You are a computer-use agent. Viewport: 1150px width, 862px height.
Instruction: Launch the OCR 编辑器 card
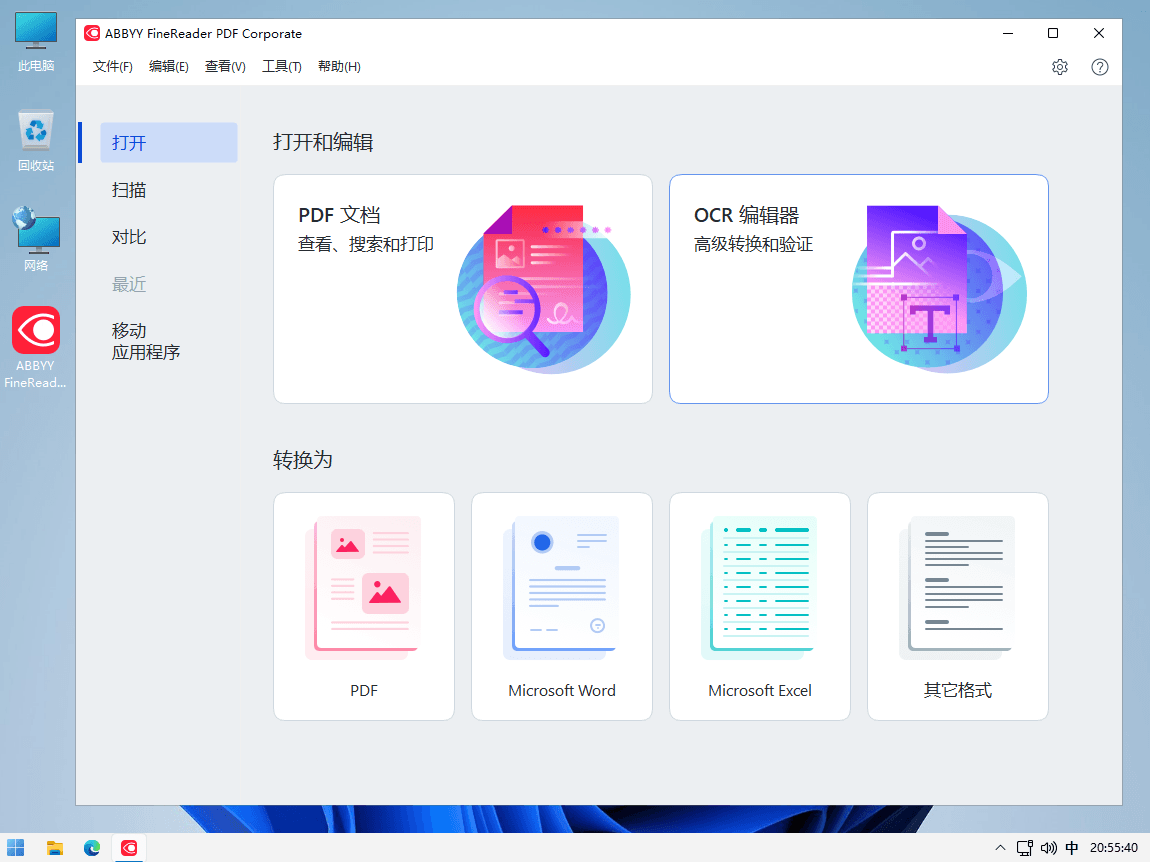coord(859,289)
